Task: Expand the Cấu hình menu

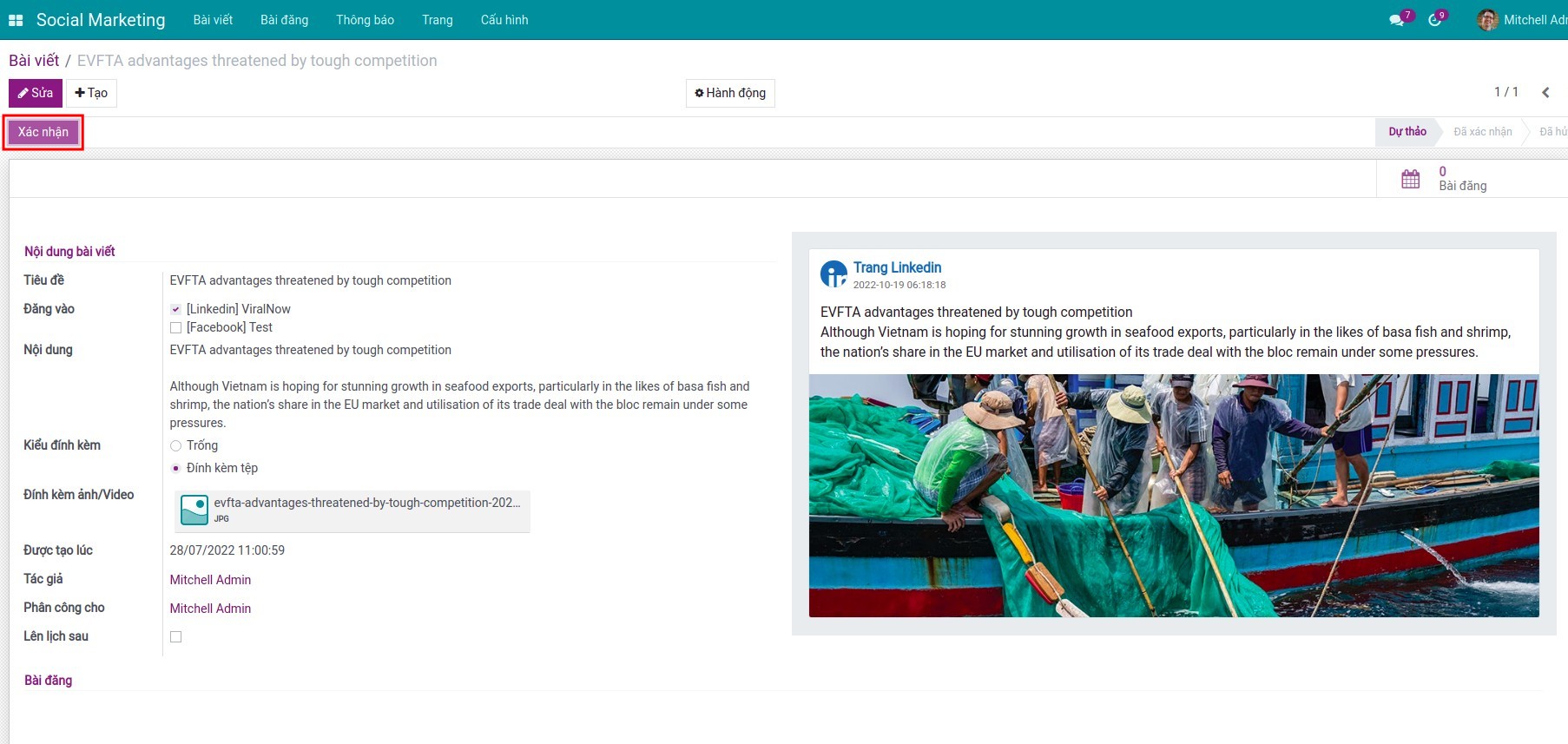Action: coord(504,20)
